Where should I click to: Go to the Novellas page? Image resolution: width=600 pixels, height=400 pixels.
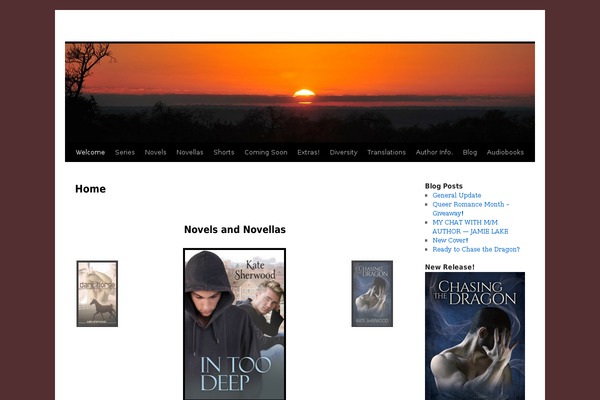point(190,152)
